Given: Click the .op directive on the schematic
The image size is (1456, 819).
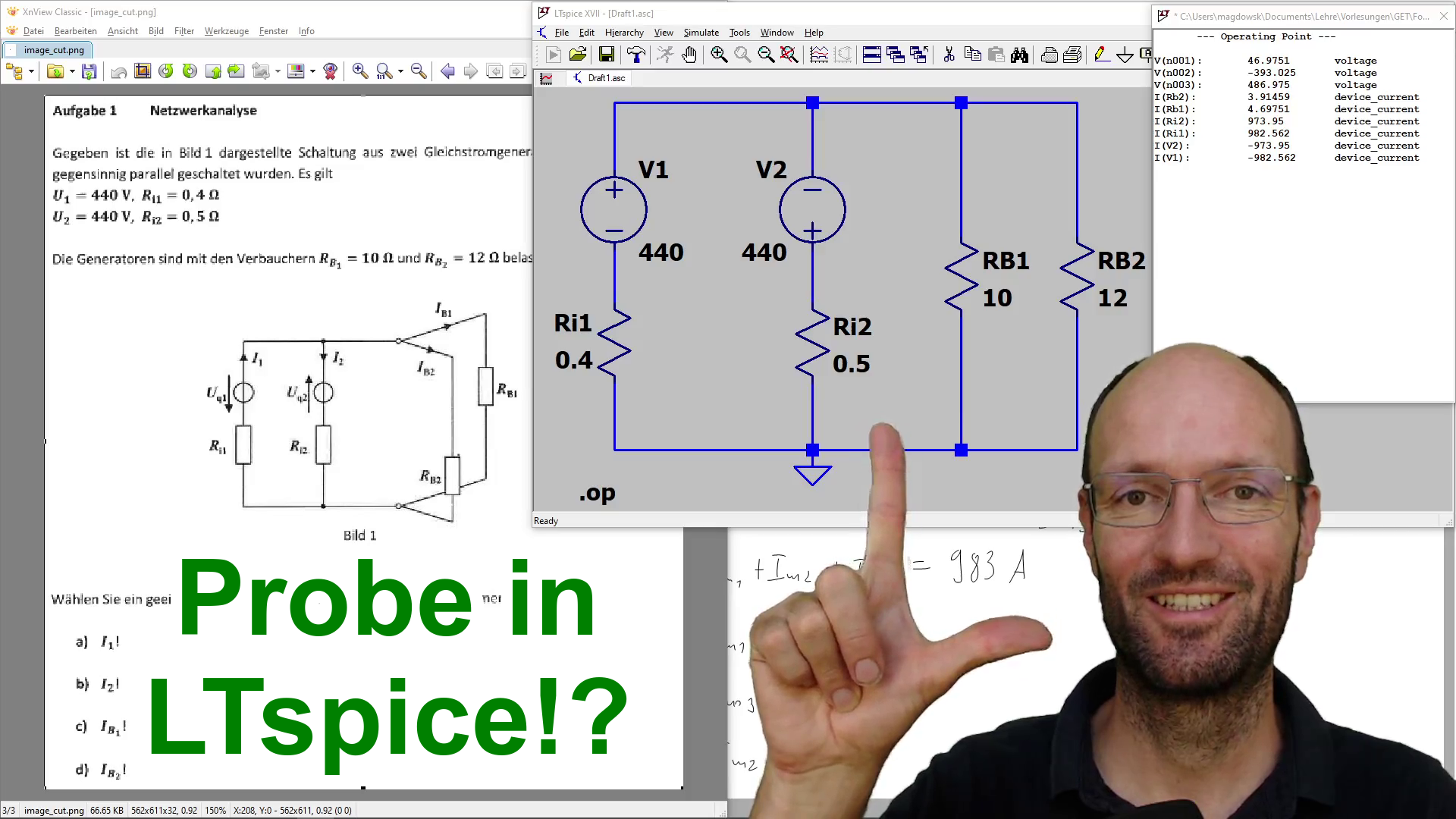Looking at the screenshot, I should (x=597, y=493).
